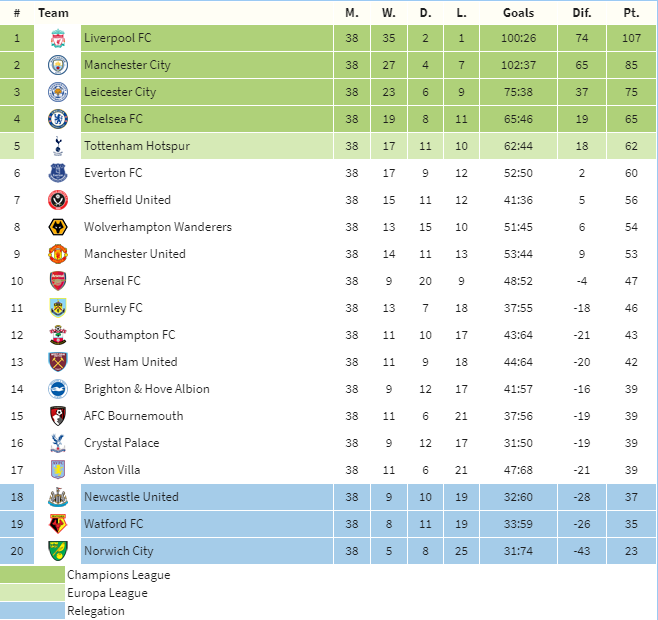Click the Tottenham Hotspur cockerel crest
The width and height of the screenshot is (658, 620).
(58, 146)
